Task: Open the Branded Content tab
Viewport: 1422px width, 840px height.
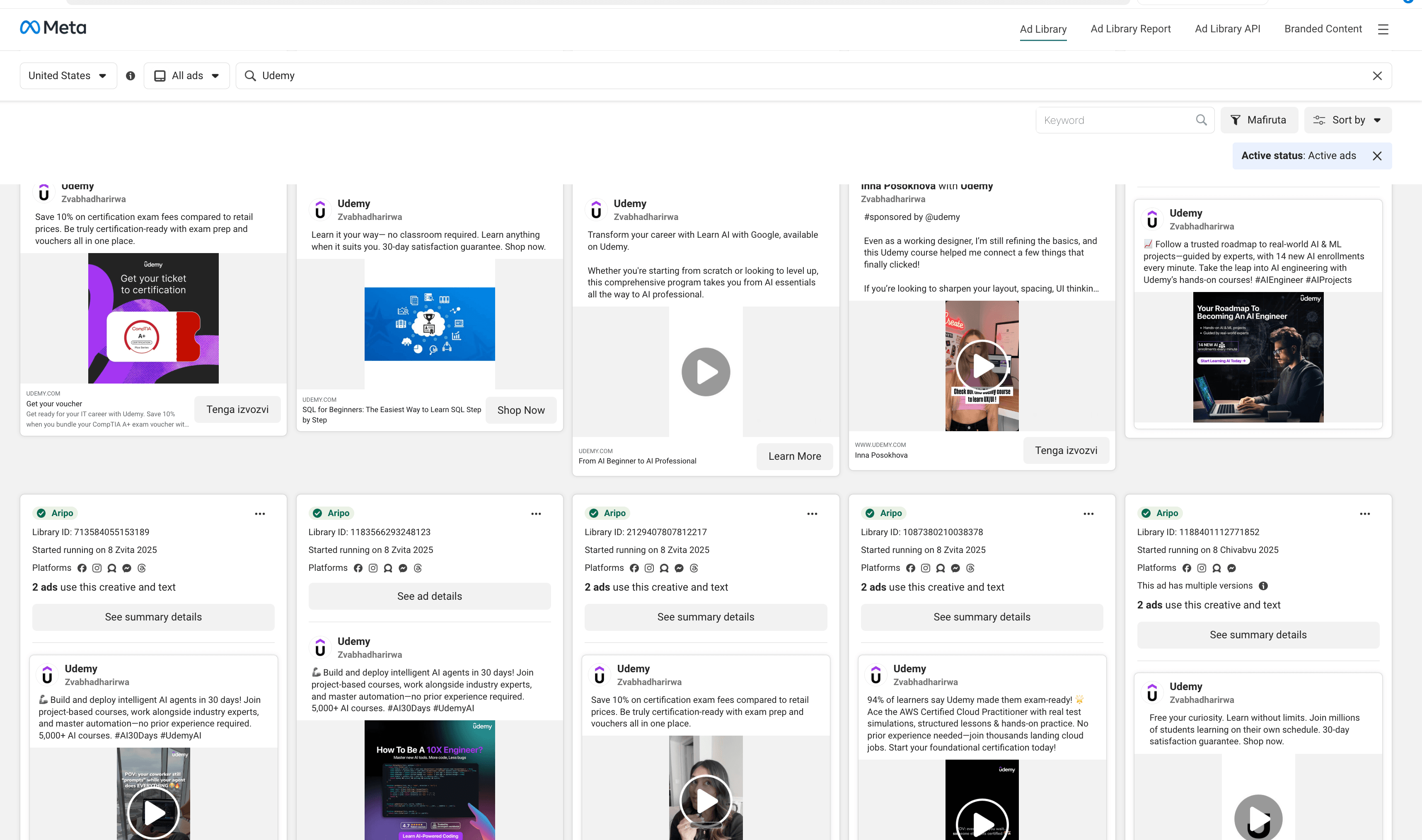Action: coord(1323,29)
